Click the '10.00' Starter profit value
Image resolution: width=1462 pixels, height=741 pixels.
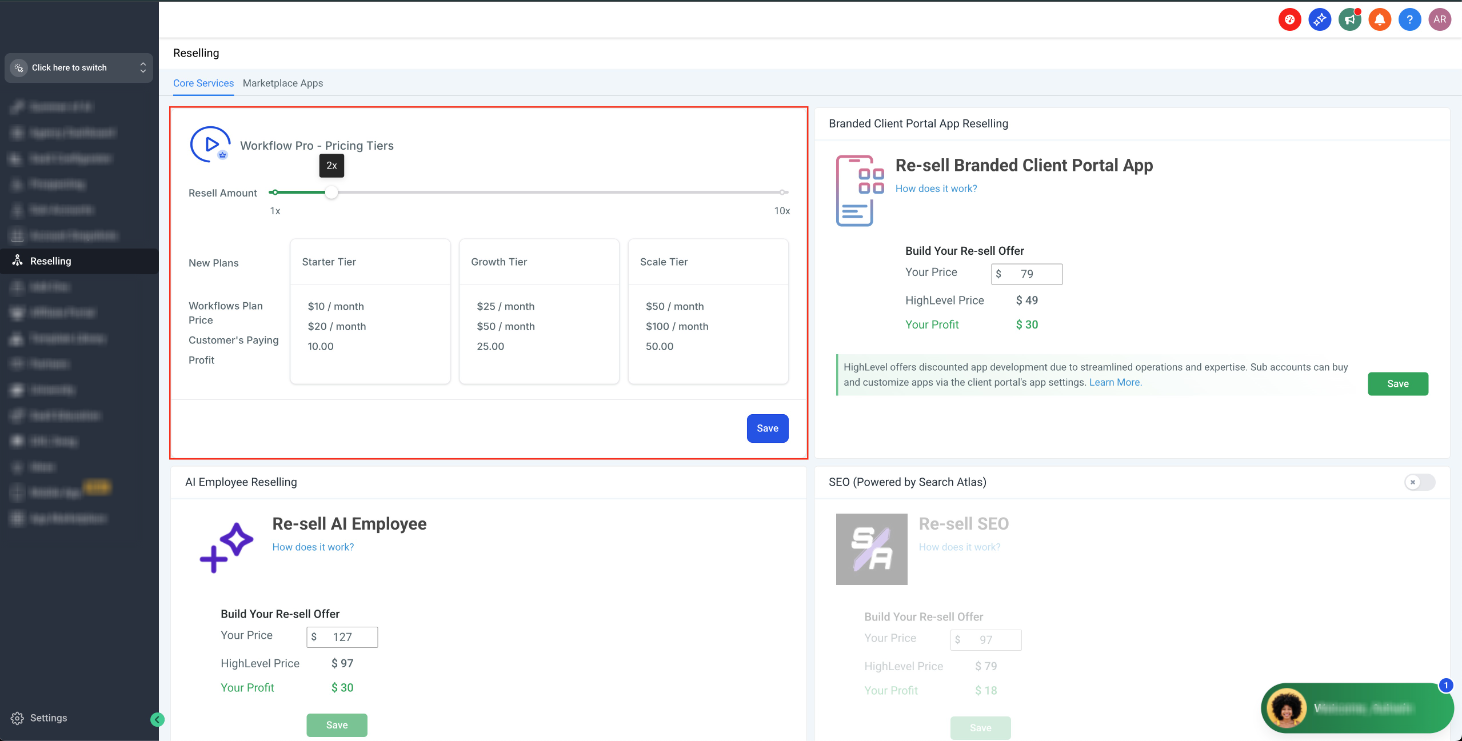pyautogui.click(x=321, y=346)
